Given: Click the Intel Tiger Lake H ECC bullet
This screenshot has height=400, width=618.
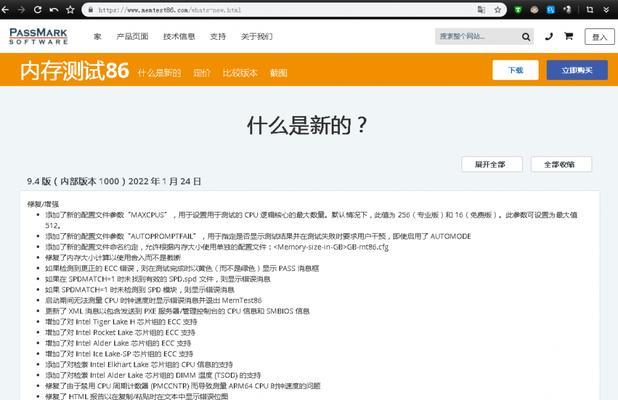Looking at the screenshot, I should 121,322.
